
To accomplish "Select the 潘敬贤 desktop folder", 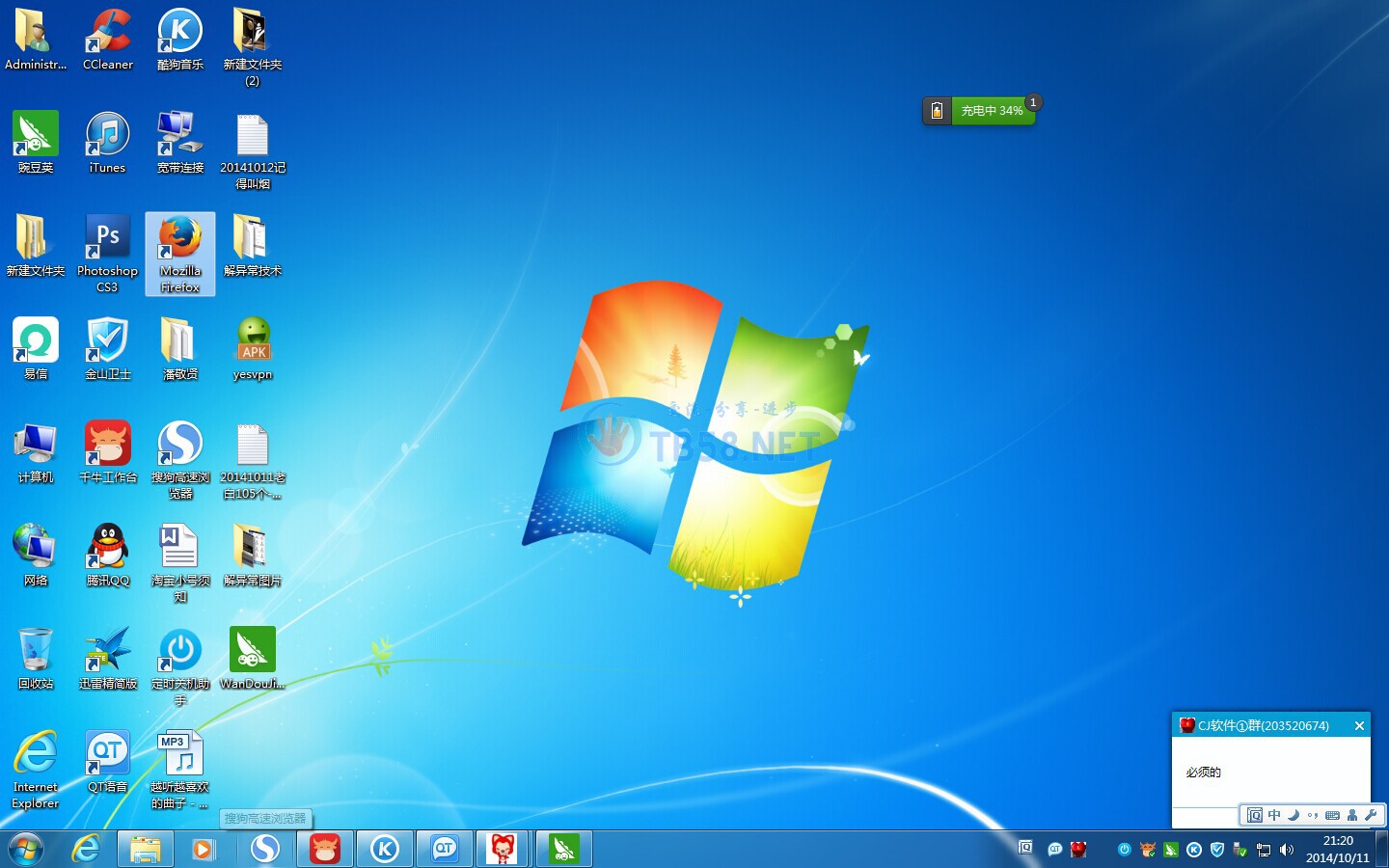I will pyautogui.click(x=180, y=348).
